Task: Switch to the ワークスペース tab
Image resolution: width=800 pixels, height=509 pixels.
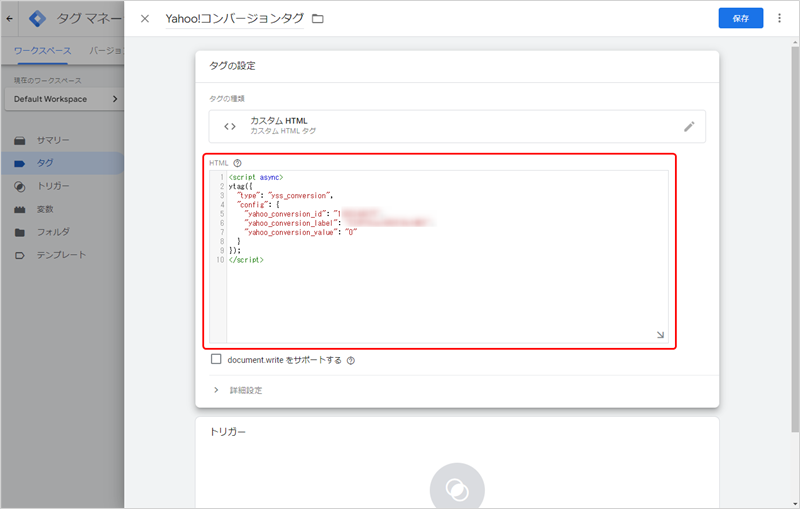Action: 42,51
